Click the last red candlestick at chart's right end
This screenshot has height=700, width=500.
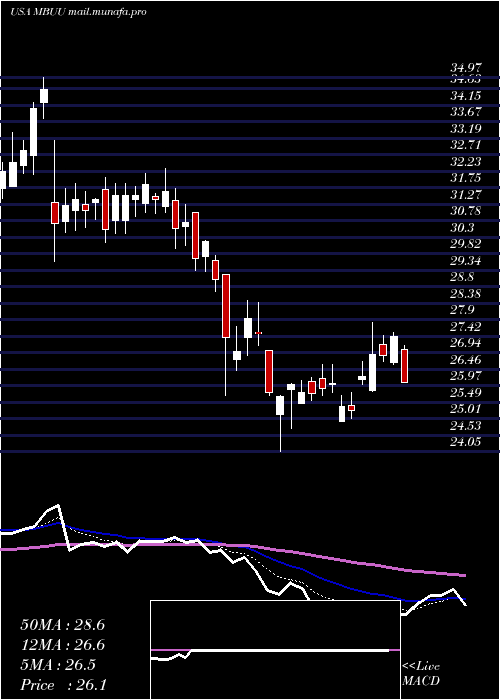point(404,366)
